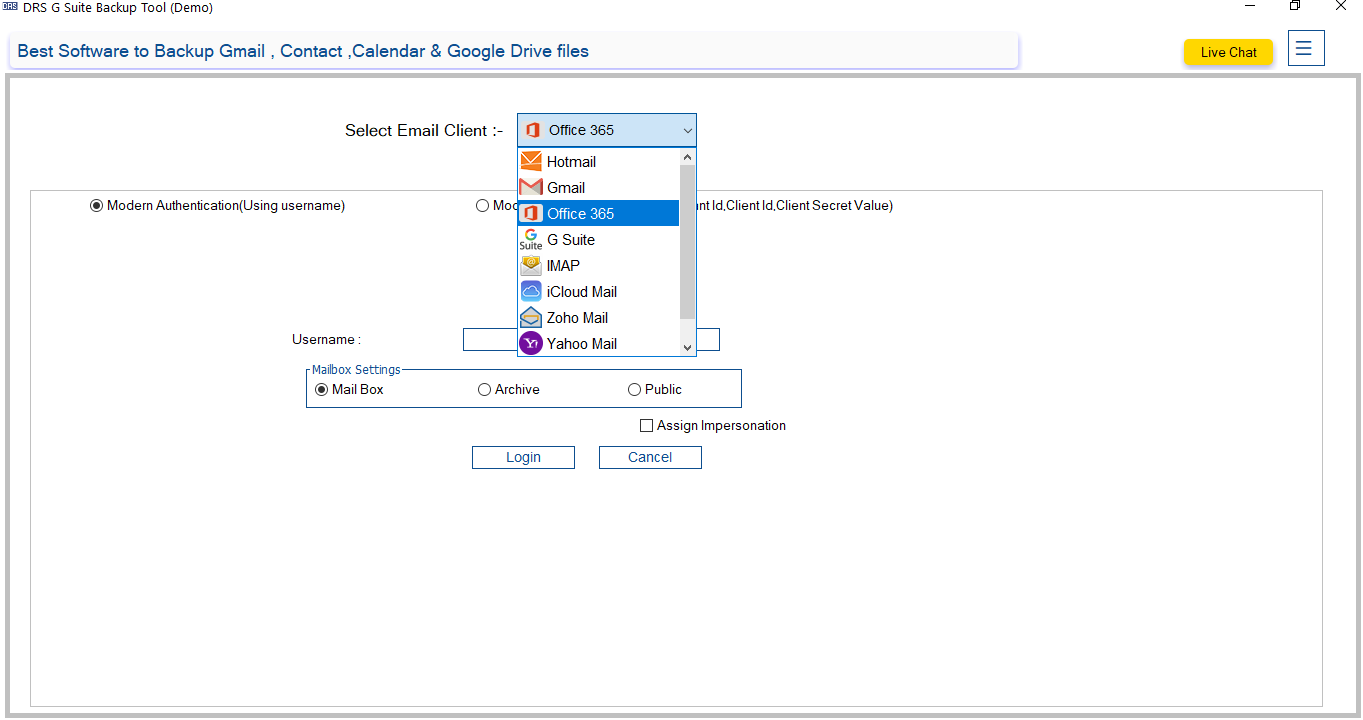Open the hamburger menu icon
This screenshot has height=720, width=1363.
click(x=1306, y=49)
